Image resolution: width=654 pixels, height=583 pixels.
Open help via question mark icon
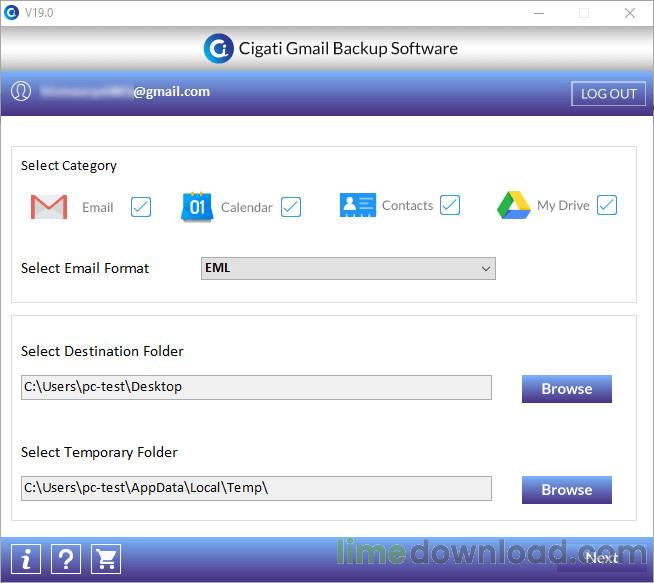tap(66, 559)
